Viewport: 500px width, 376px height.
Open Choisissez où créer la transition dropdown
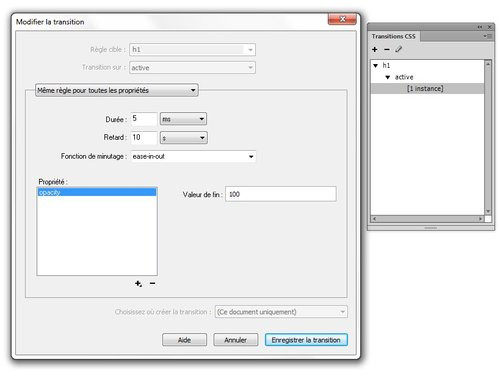point(281,312)
